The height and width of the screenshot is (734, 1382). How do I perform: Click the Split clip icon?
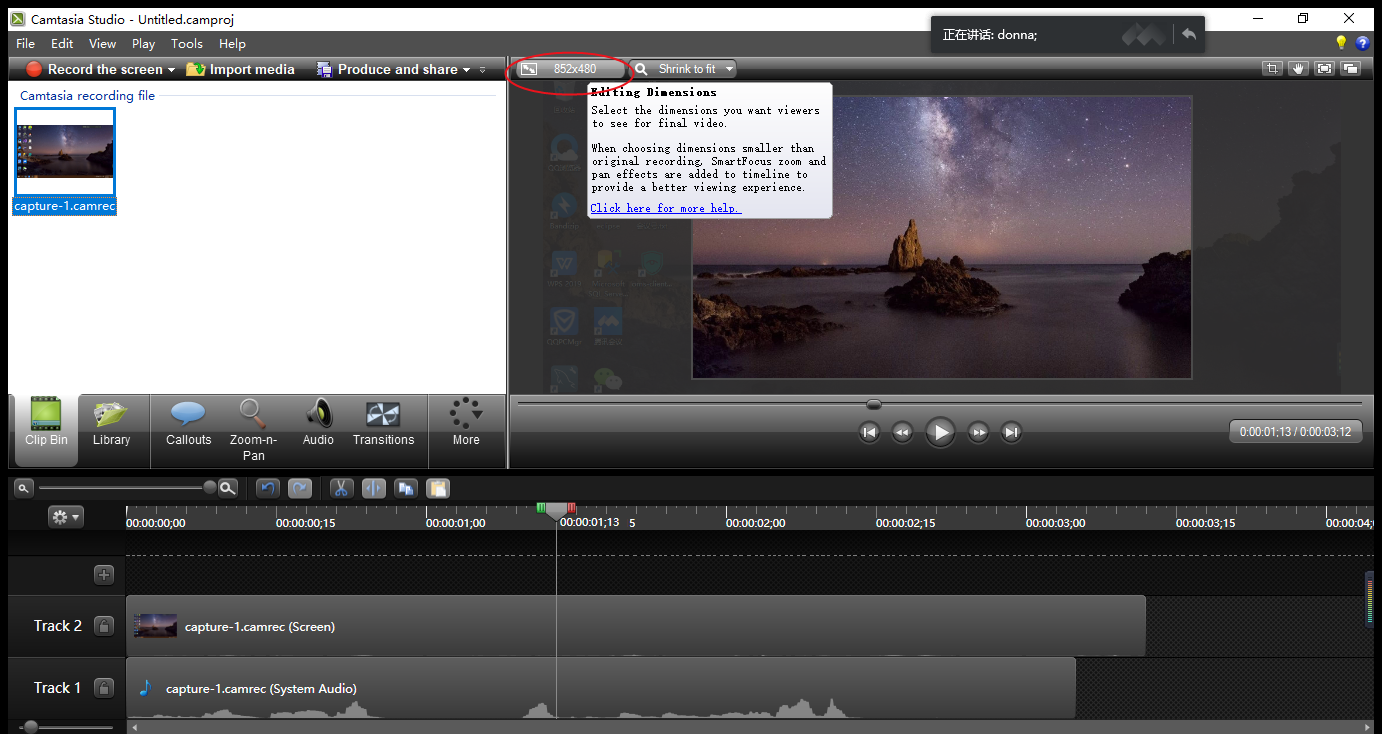click(x=373, y=488)
